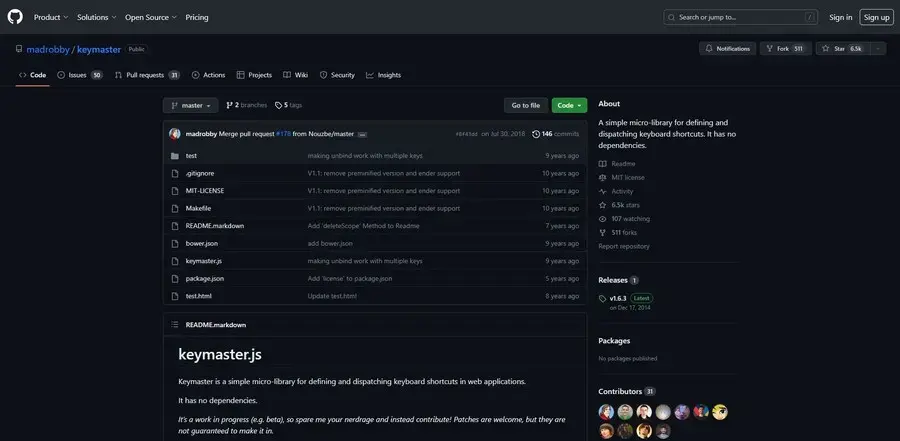Switch to the Code tab
Viewport: 900px width, 441px height.
[33, 75]
